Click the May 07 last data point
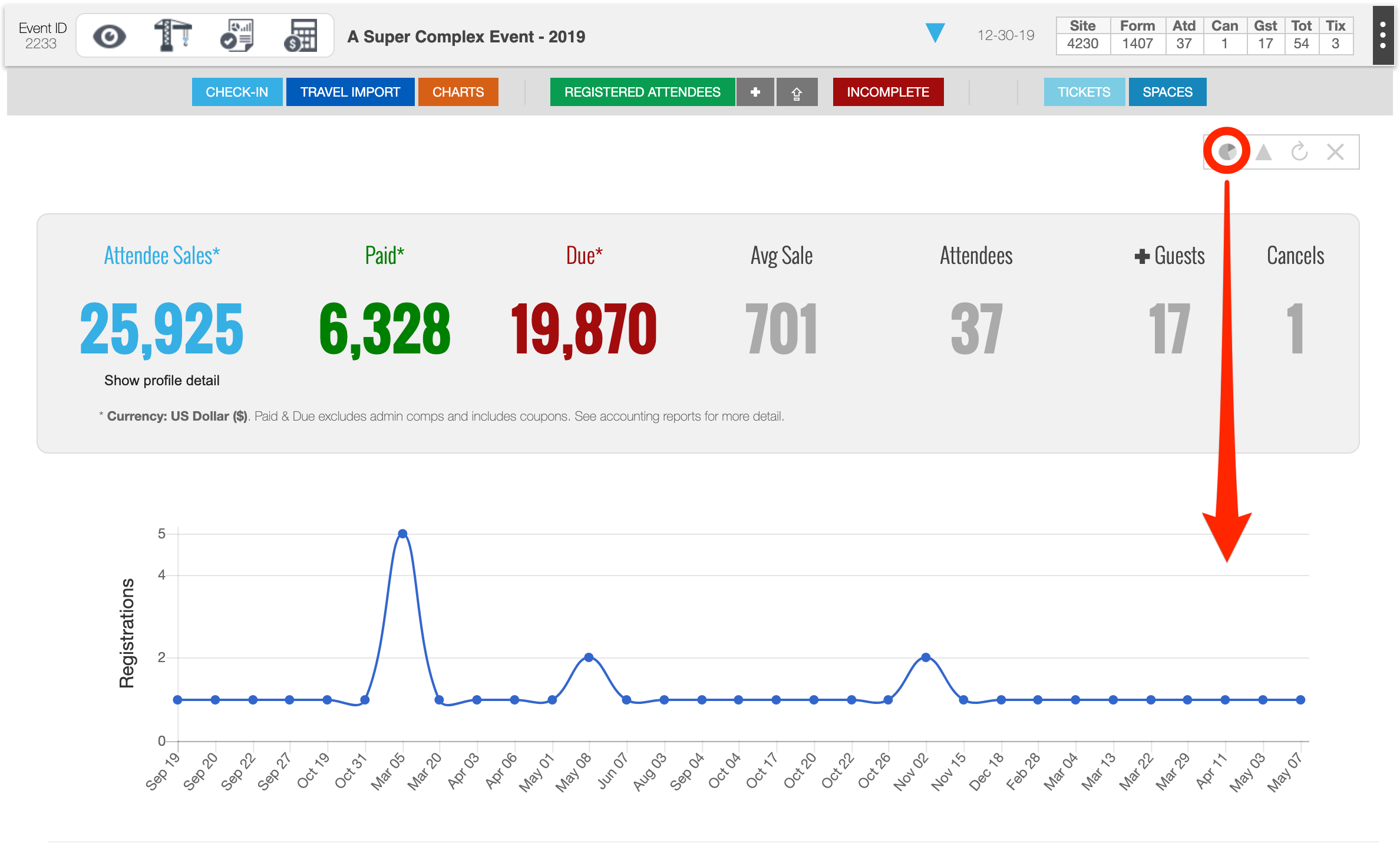Image resolution: width=1400 pixels, height=853 pixels. (1300, 700)
